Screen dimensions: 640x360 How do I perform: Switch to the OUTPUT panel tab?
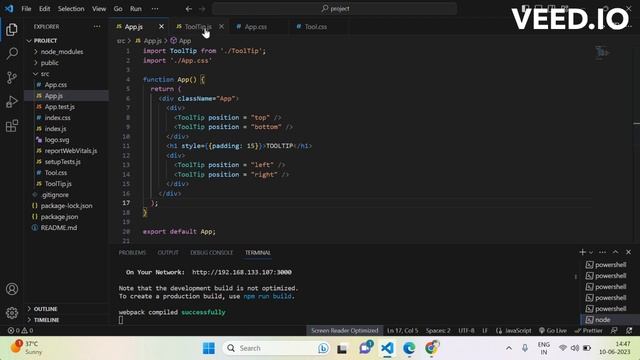pos(168,253)
